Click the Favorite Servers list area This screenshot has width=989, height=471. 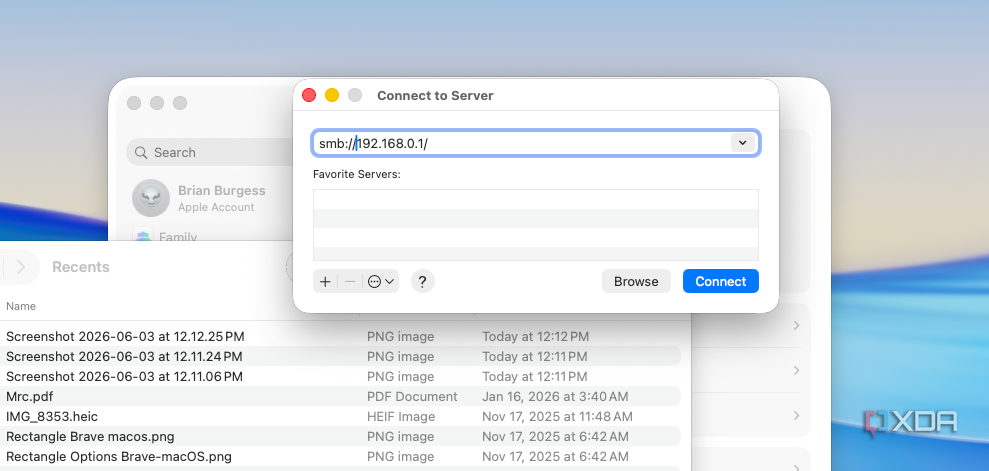click(x=535, y=224)
